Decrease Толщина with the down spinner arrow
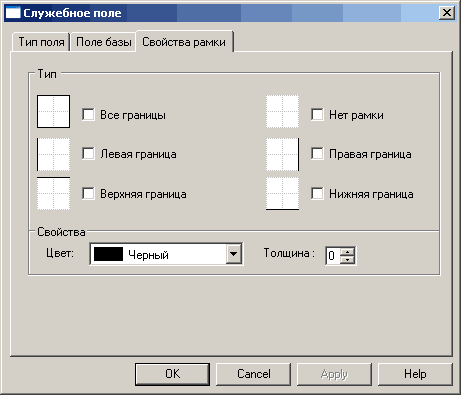This screenshot has width=461, height=395. pyautogui.click(x=348, y=260)
